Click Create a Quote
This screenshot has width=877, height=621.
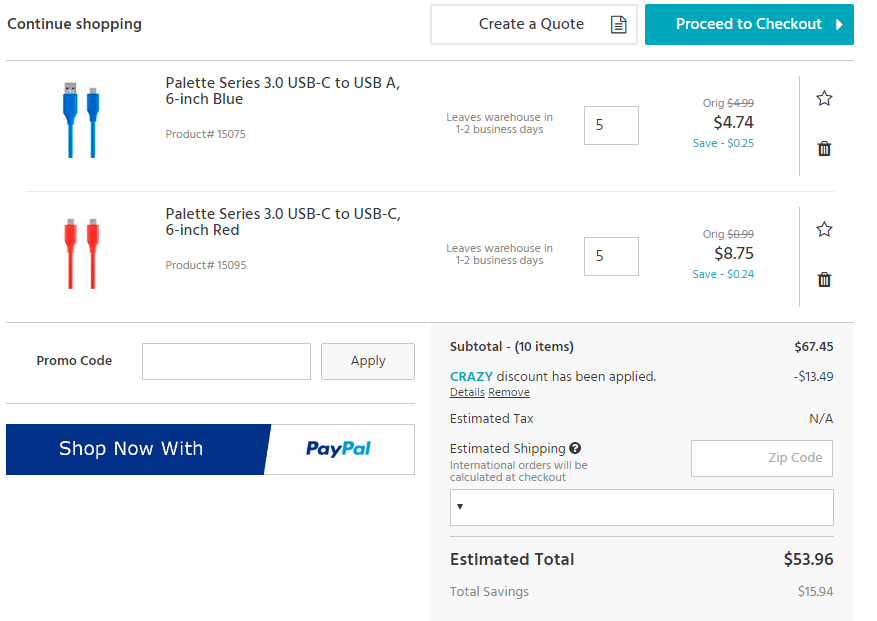tap(533, 24)
